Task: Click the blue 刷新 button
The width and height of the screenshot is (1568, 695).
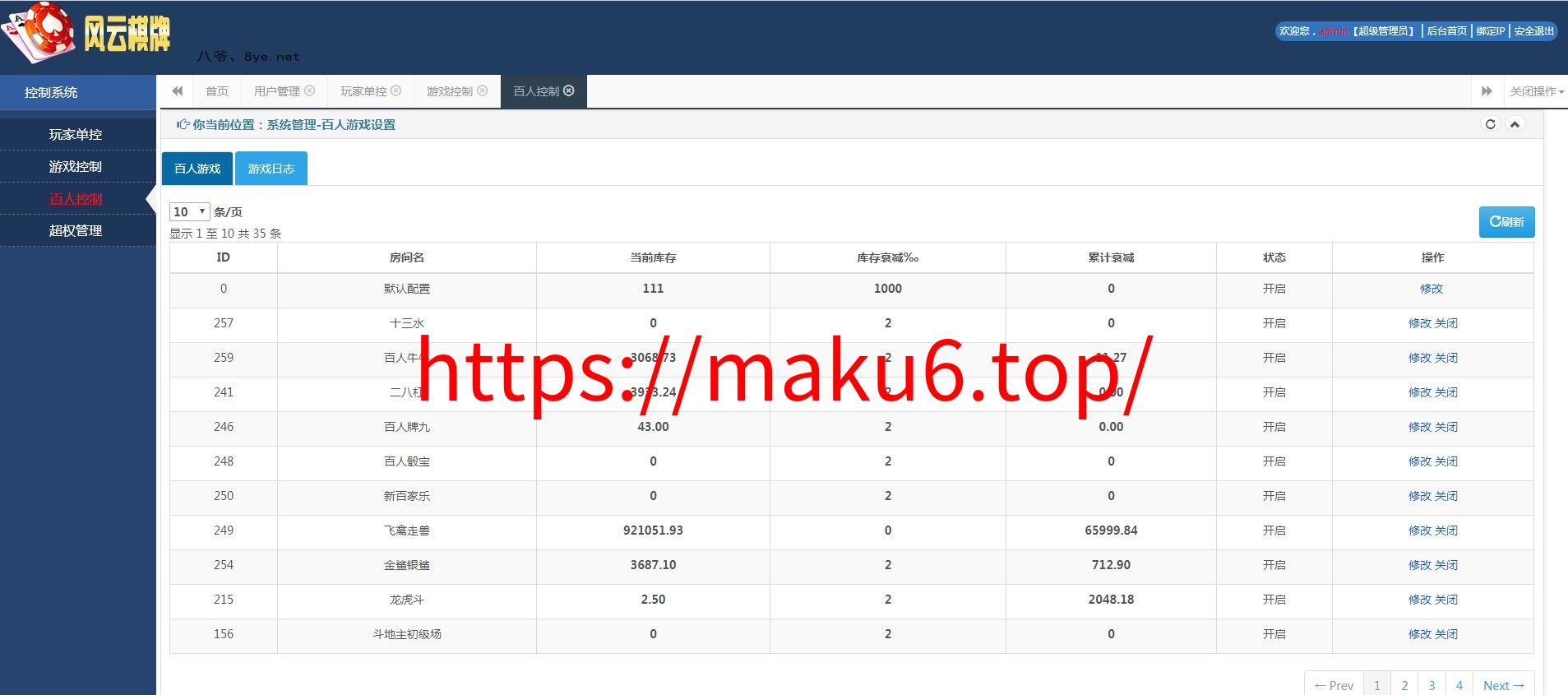Action: (1506, 222)
